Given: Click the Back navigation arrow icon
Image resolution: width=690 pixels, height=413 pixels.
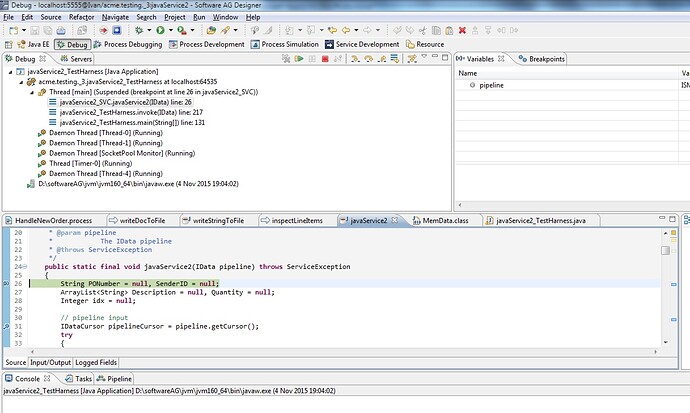Looking at the screenshot, I should click(x=346, y=30).
